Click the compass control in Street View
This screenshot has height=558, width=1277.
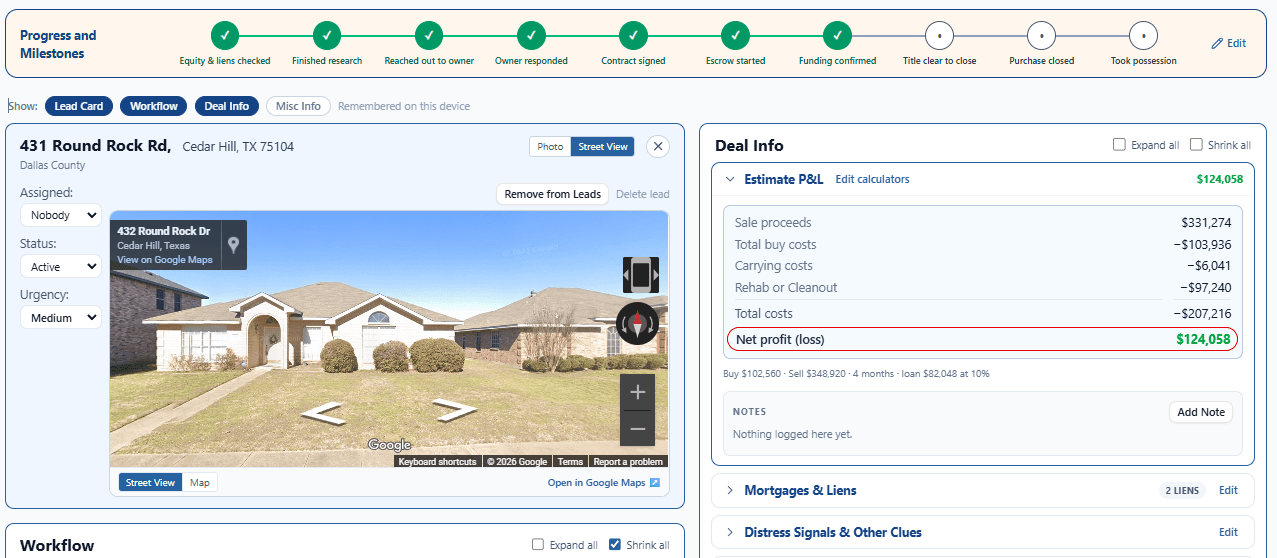[x=637, y=323]
